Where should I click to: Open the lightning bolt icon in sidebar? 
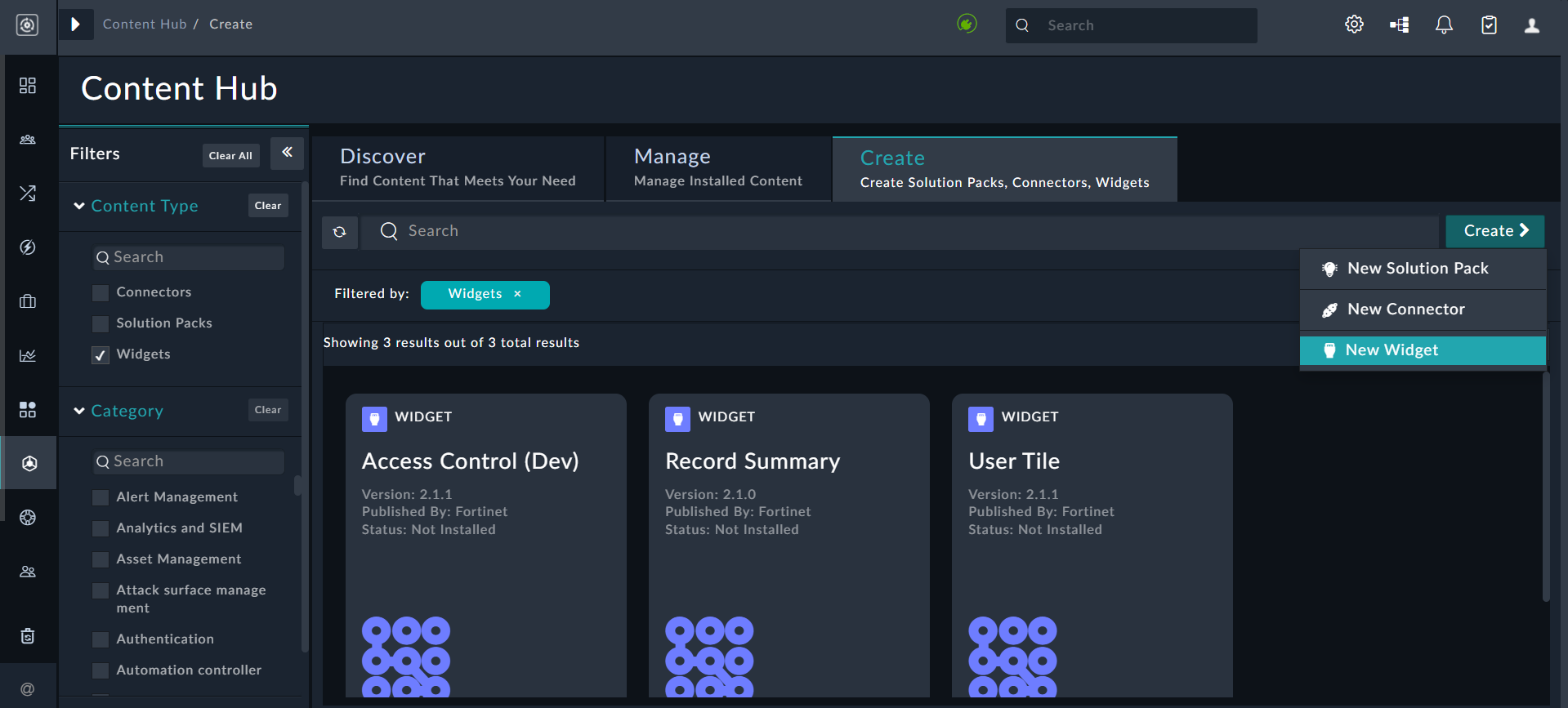28,247
